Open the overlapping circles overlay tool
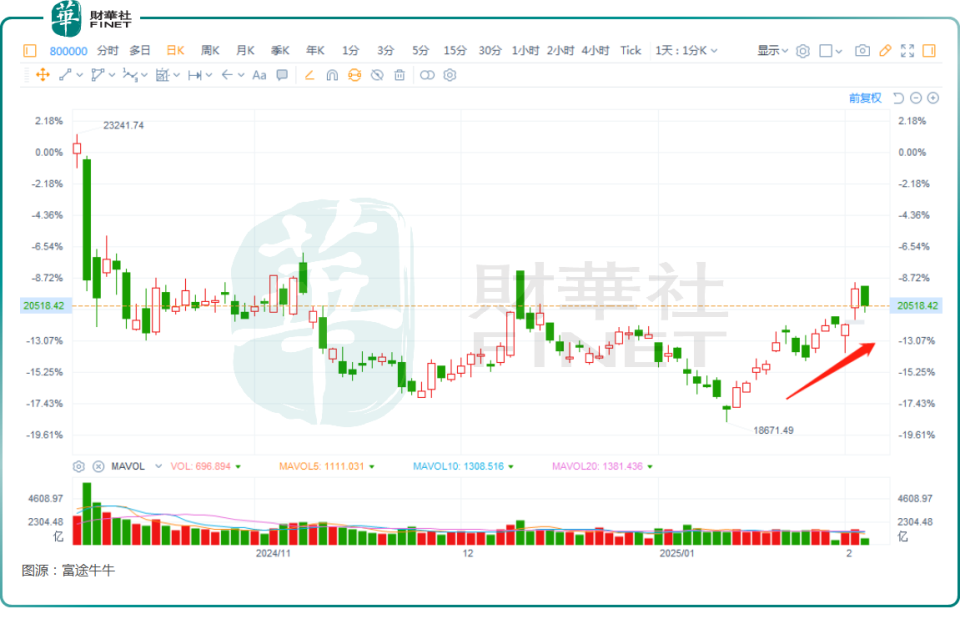Image resolution: width=960 pixels, height=624 pixels. [427, 75]
